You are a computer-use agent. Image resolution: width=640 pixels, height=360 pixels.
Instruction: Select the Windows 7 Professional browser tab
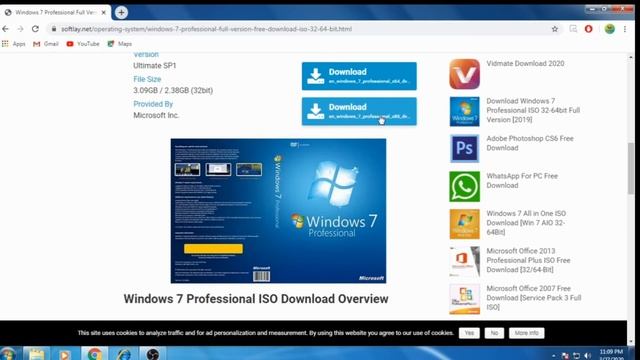point(55,13)
